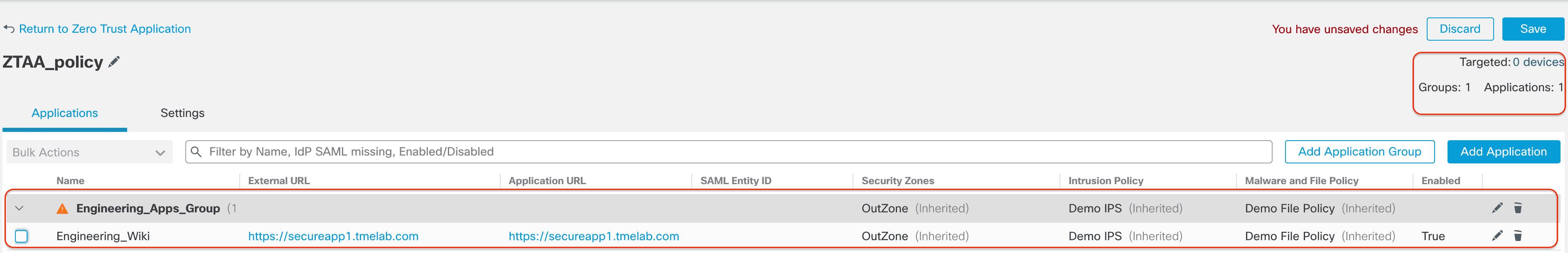The width and height of the screenshot is (1568, 253).
Task: Collapse the Engineering_Apps_Group row
Action: pyautogui.click(x=20, y=209)
